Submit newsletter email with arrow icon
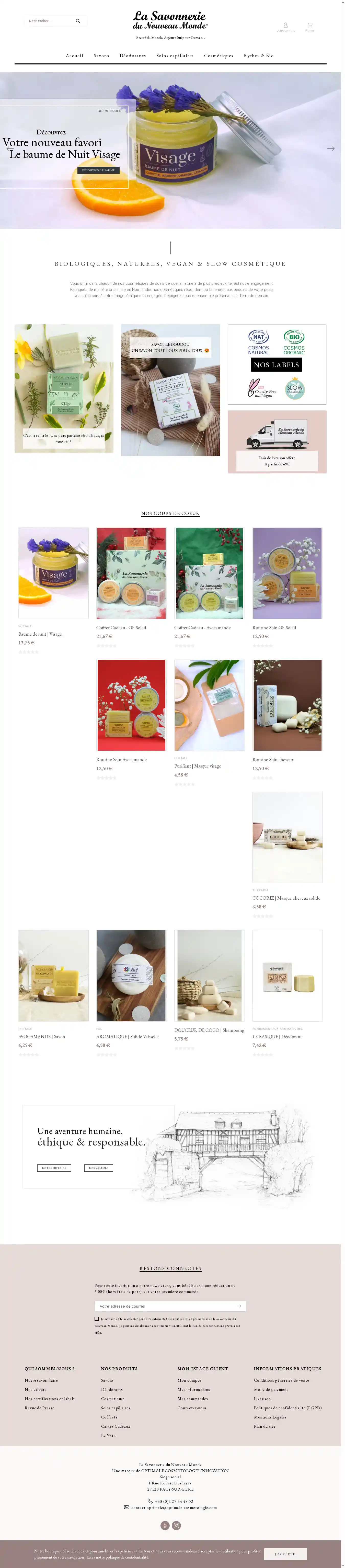The width and height of the screenshot is (345, 1568). point(239,1306)
